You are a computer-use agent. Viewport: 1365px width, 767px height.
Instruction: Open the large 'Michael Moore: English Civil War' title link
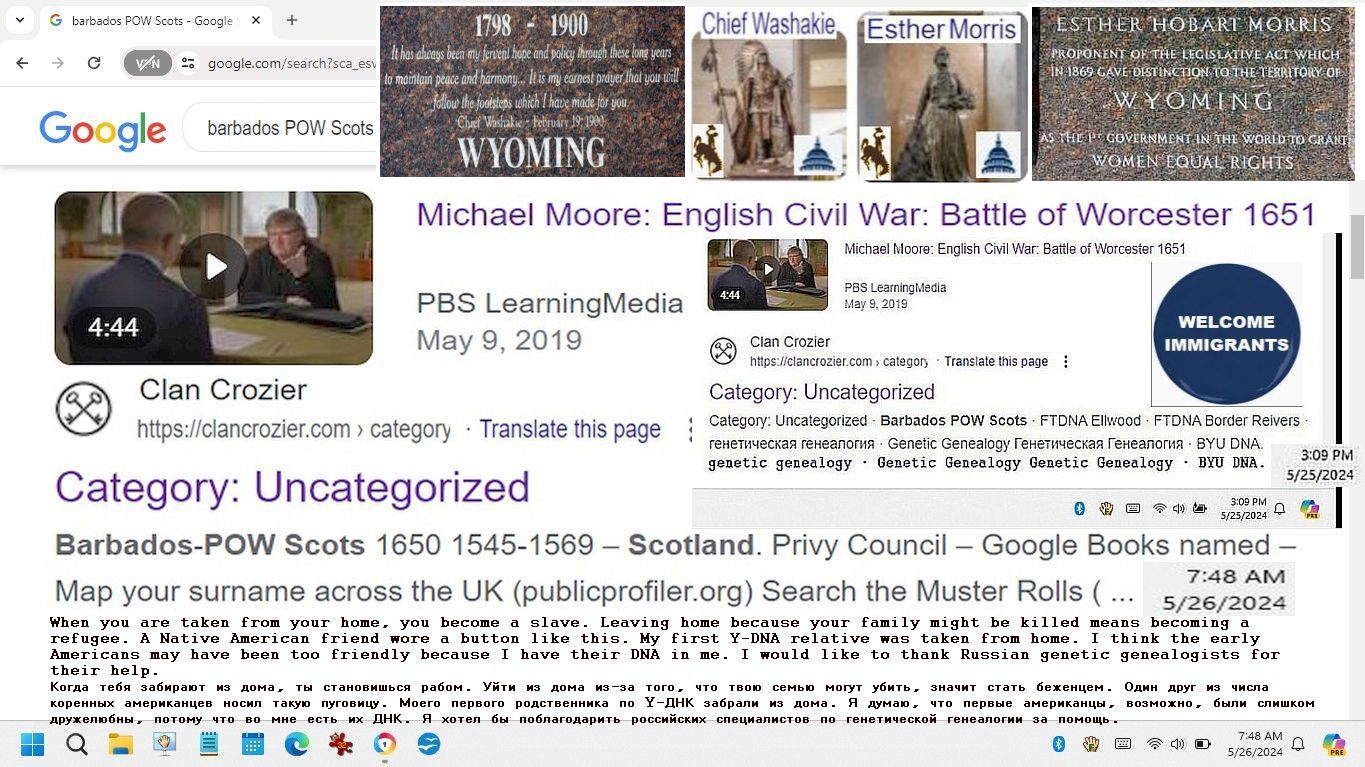pos(866,214)
